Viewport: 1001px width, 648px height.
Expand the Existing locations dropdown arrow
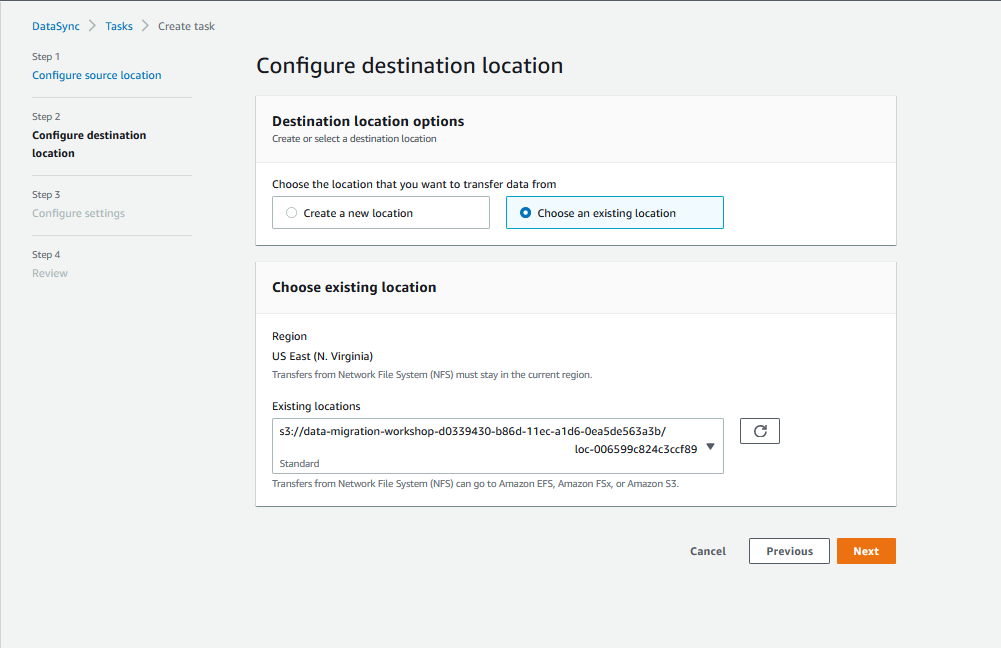(x=711, y=447)
